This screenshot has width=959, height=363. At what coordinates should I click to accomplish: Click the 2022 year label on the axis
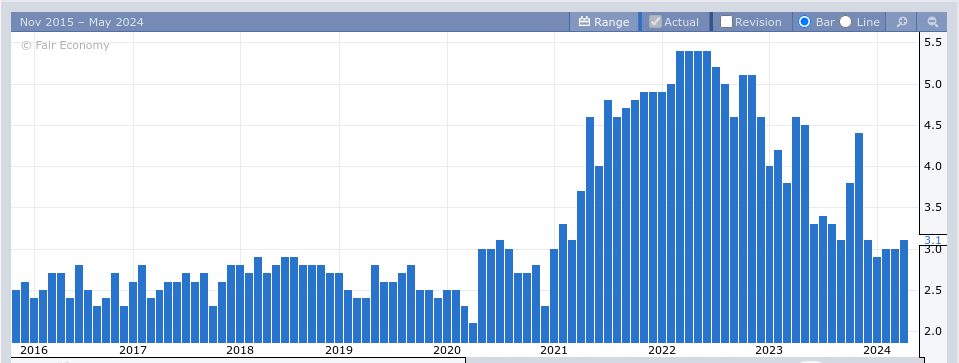662,350
